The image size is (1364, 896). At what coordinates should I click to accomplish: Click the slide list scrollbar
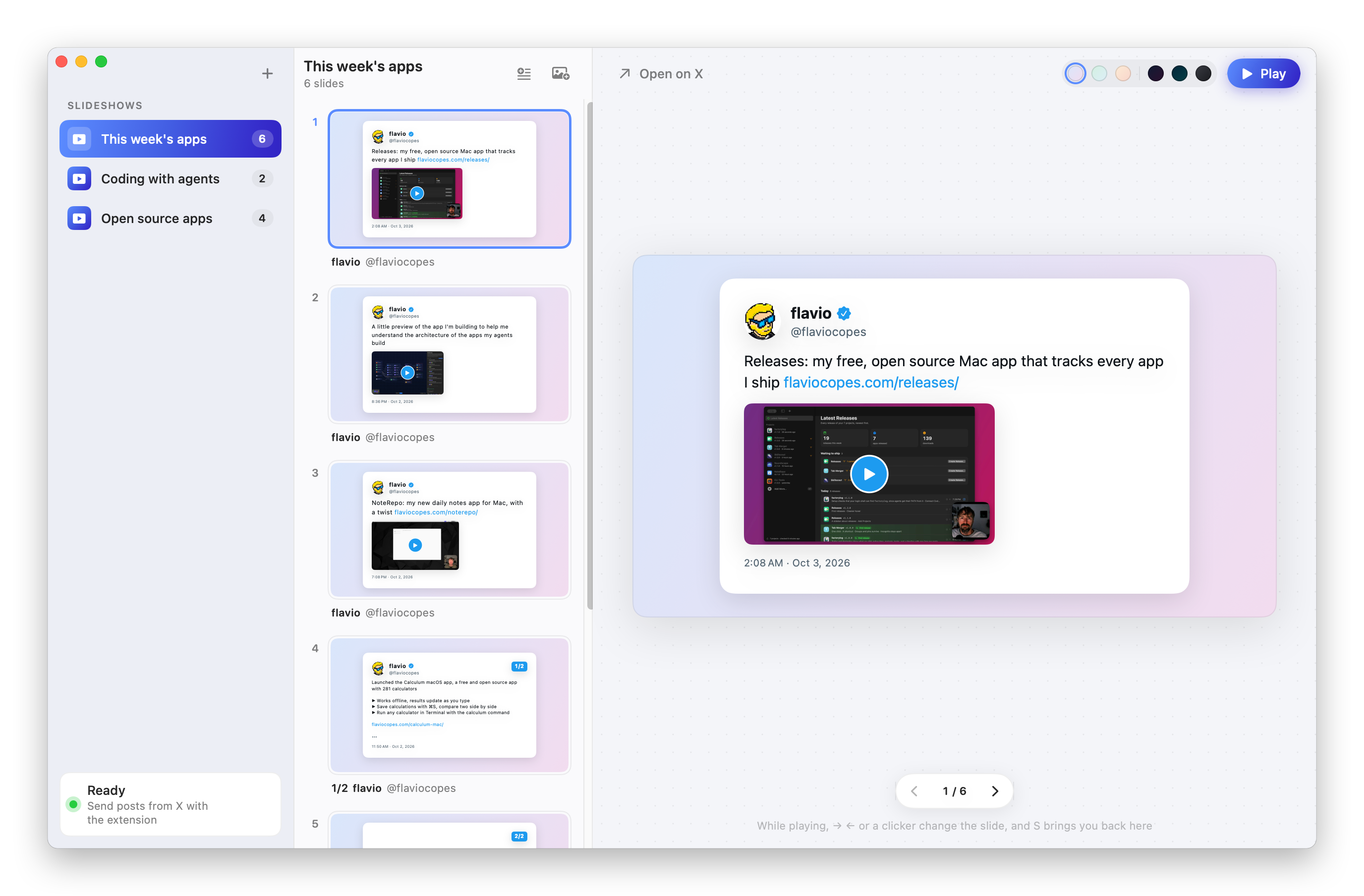[589, 355]
